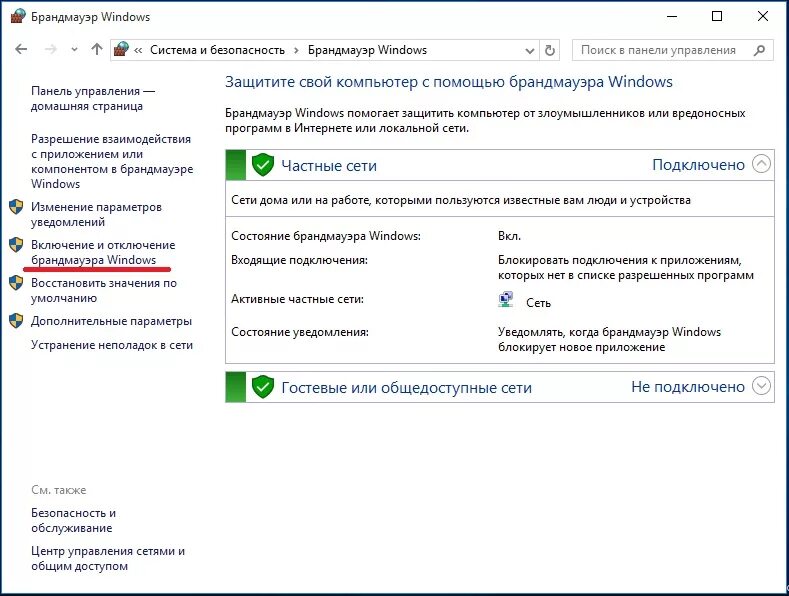Expand the address bar history dropdown
The image size is (789, 596).
(x=529, y=50)
